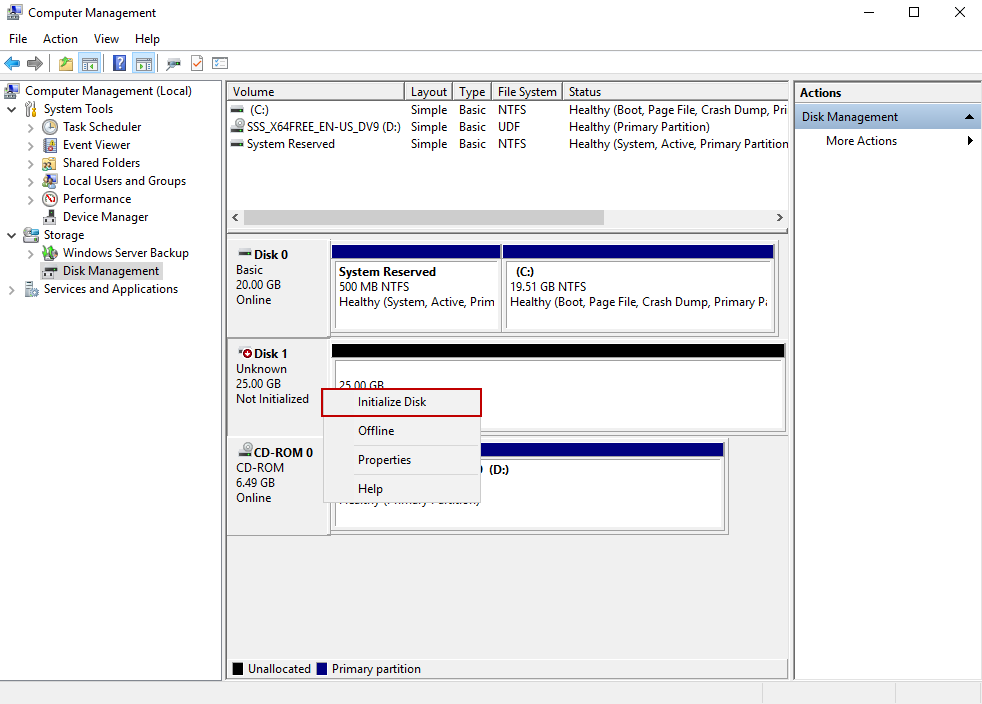Toggle the Show/Hide Console Tree icon
The height and width of the screenshot is (704, 982).
pos(90,63)
